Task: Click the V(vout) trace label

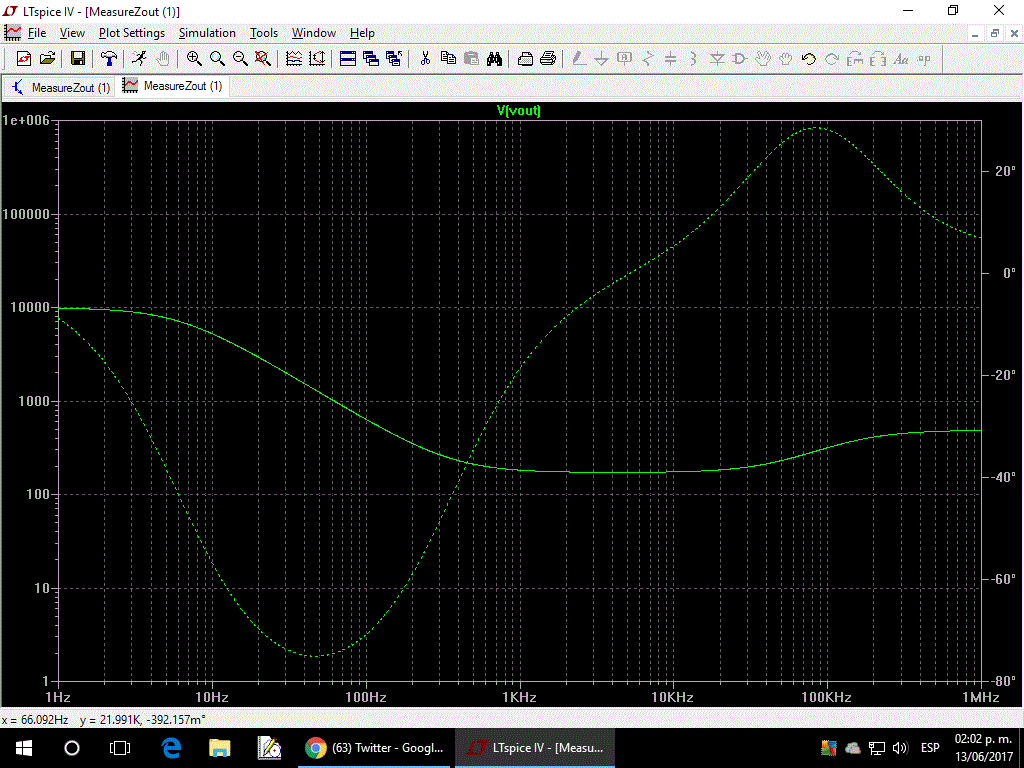Action: [519, 110]
